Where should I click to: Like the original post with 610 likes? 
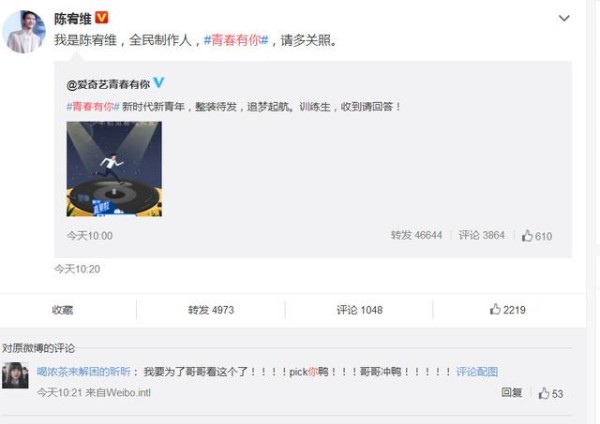coord(536,236)
